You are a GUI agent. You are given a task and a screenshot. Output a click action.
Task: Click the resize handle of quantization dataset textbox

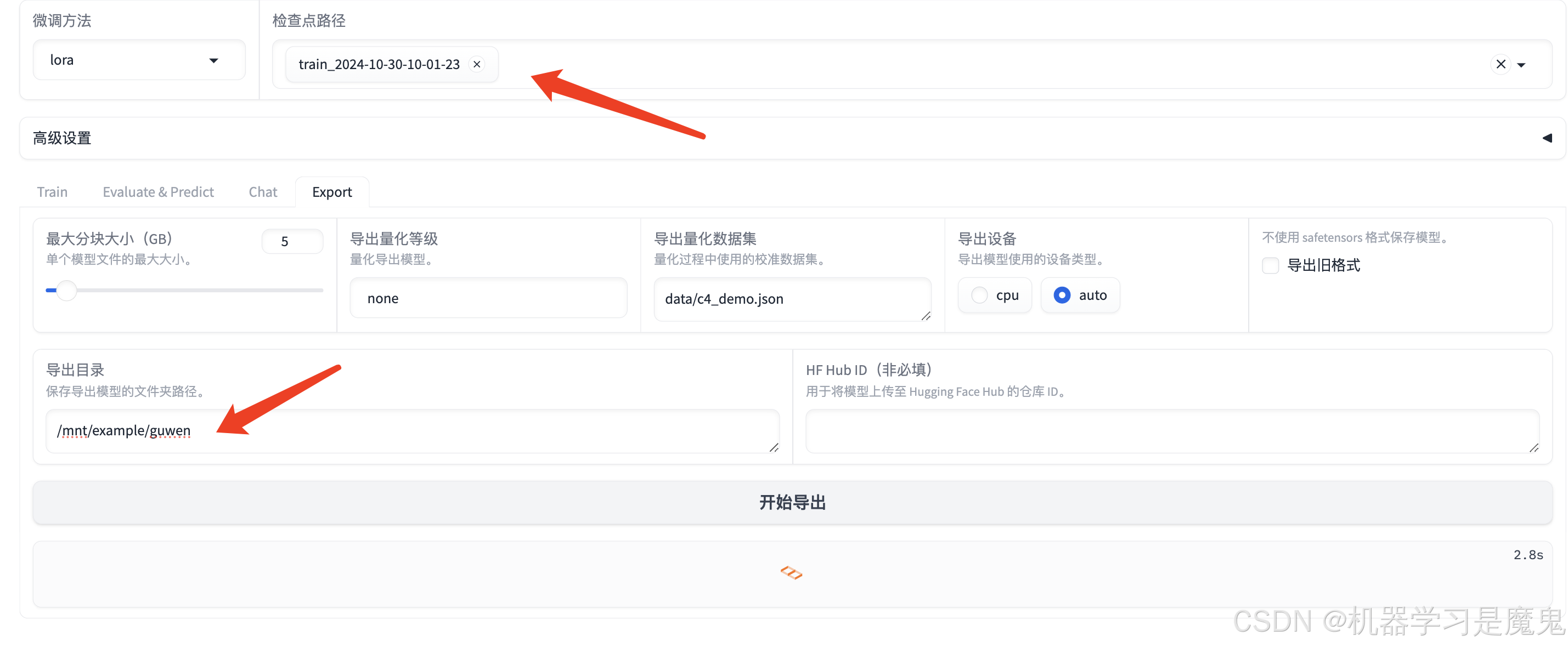click(926, 316)
